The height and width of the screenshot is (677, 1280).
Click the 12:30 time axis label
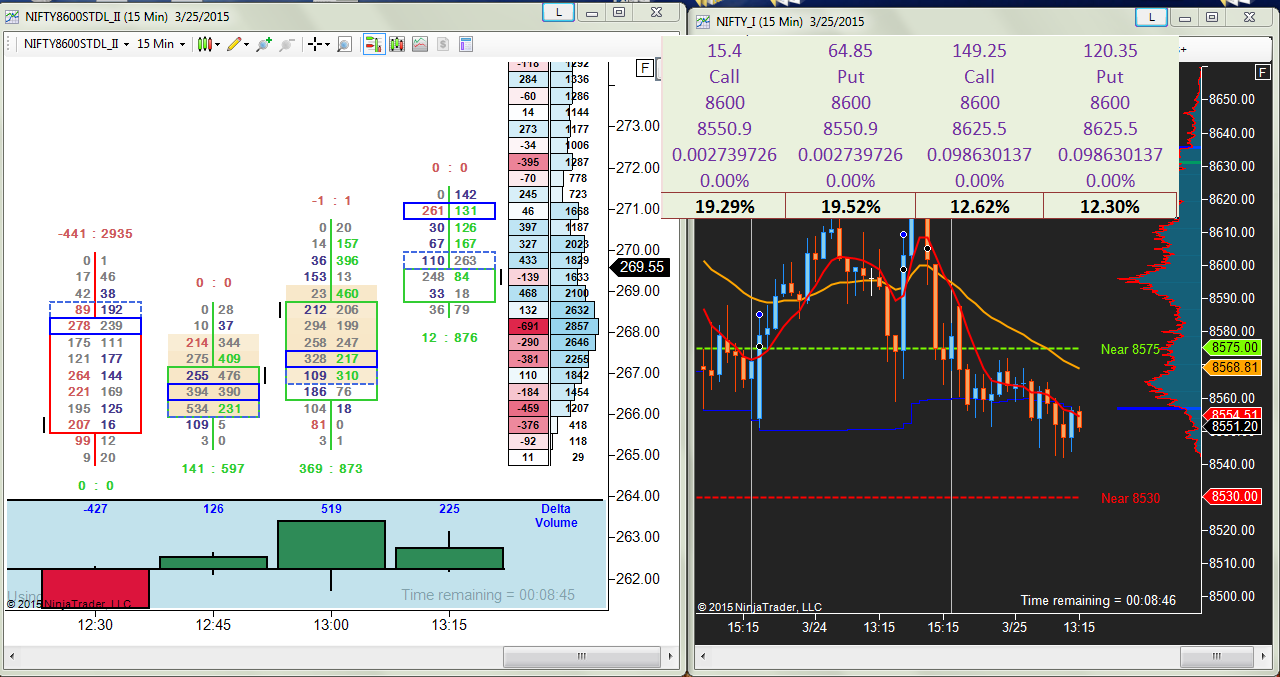click(95, 625)
